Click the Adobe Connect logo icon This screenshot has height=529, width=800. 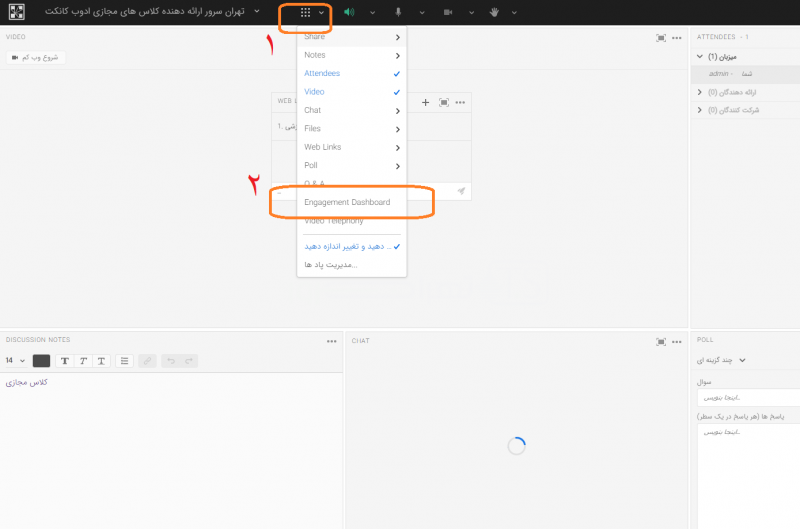coord(18,13)
